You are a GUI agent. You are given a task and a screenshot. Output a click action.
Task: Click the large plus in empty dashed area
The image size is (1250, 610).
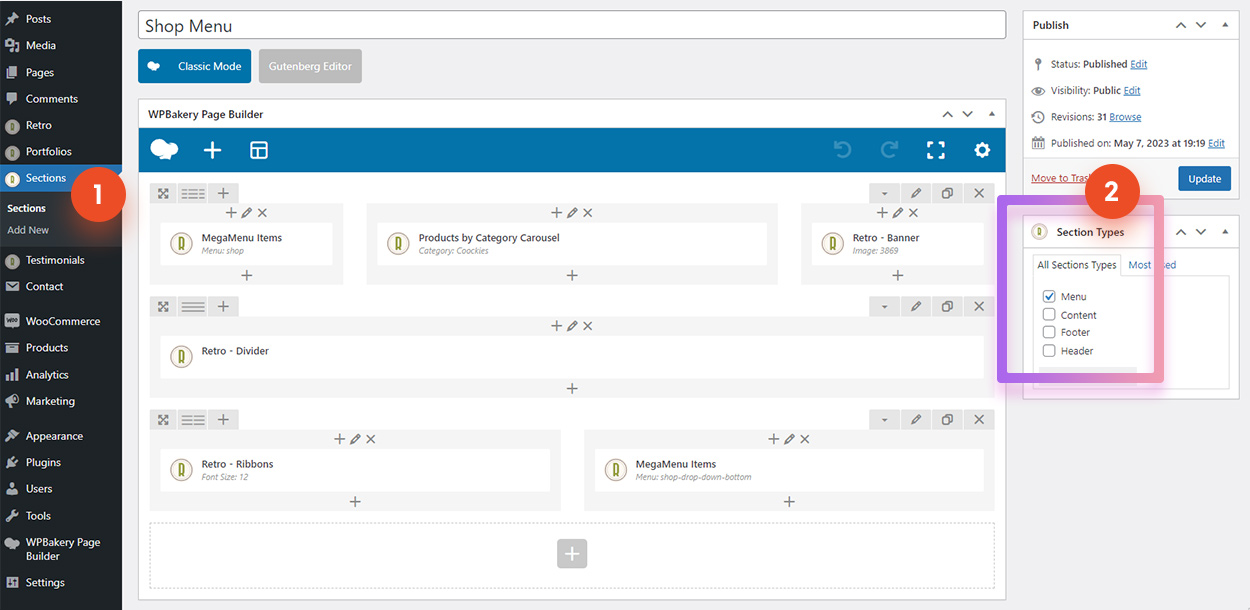(x=572, y=554)
